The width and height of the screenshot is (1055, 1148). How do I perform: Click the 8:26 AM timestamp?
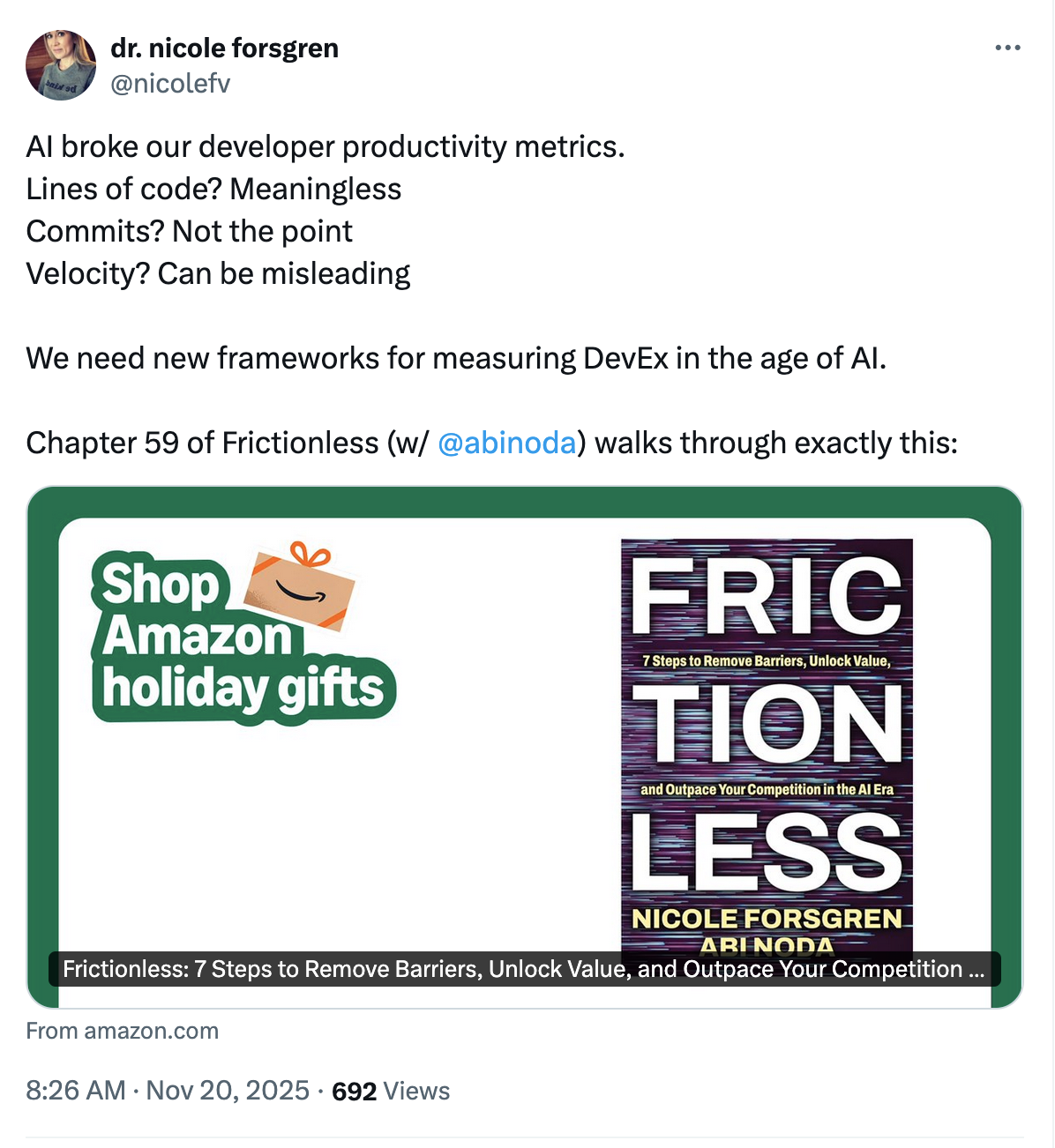pos(75,1091)
